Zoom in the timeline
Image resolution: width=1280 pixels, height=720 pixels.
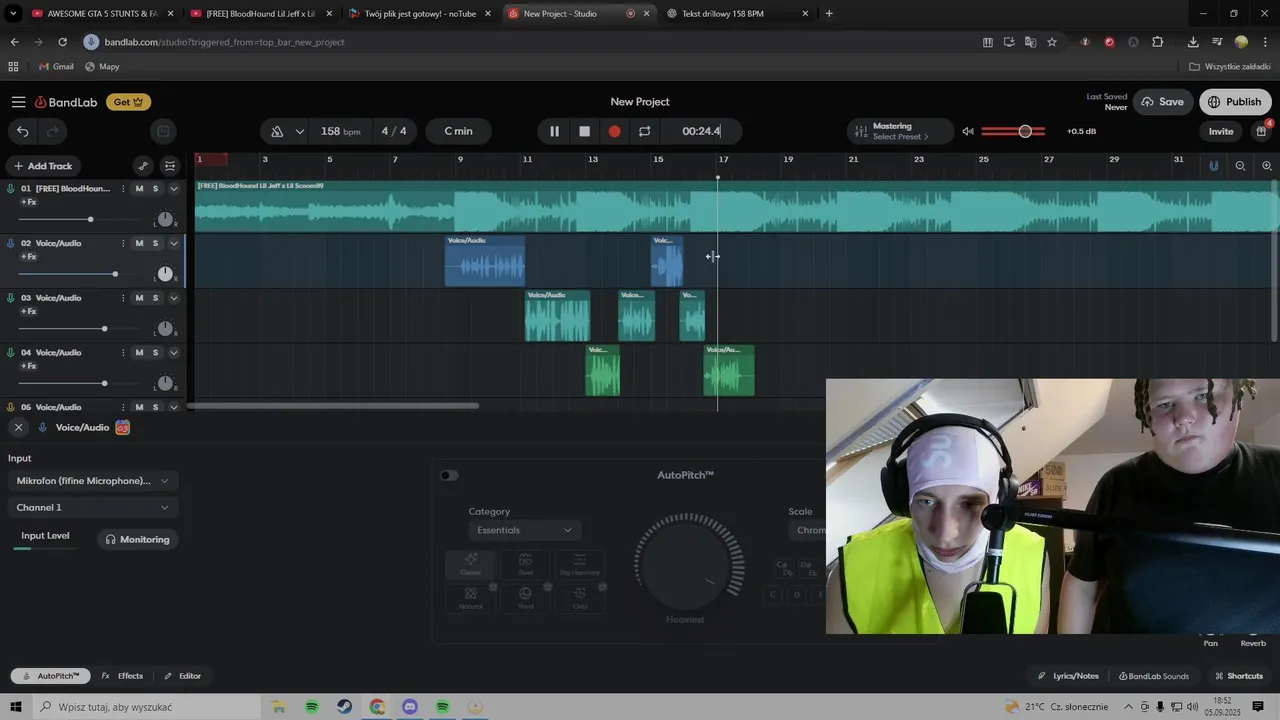1267,166
